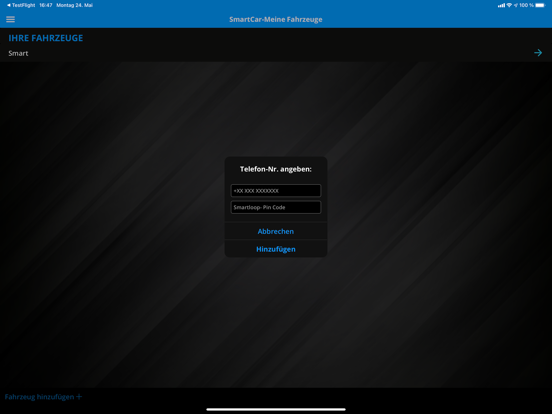The height and width of the screenshot is (414, 552).
Task: Focus the Smartloop Pin Code field
Action: click(276, 207)
